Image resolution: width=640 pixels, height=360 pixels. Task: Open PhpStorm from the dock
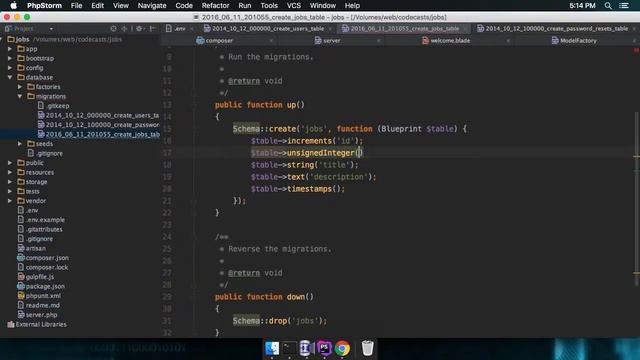click(x=324, y=348)
